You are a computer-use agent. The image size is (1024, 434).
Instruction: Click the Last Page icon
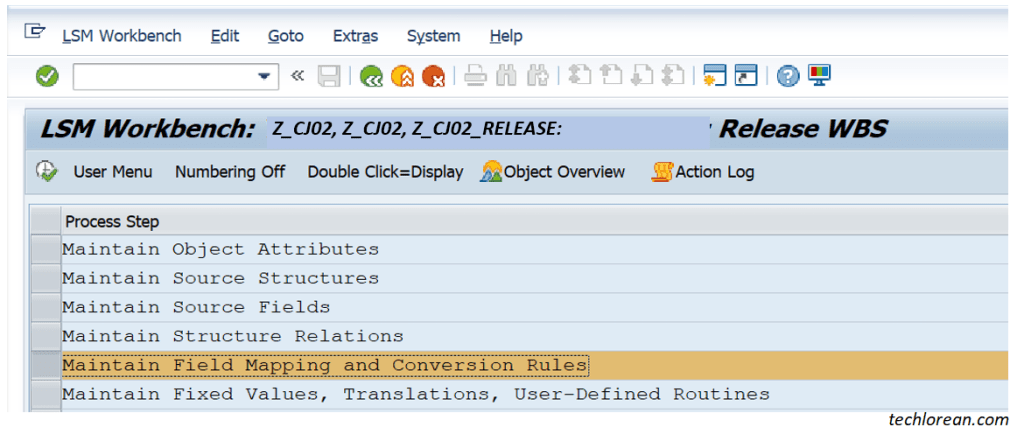point(673,76)
